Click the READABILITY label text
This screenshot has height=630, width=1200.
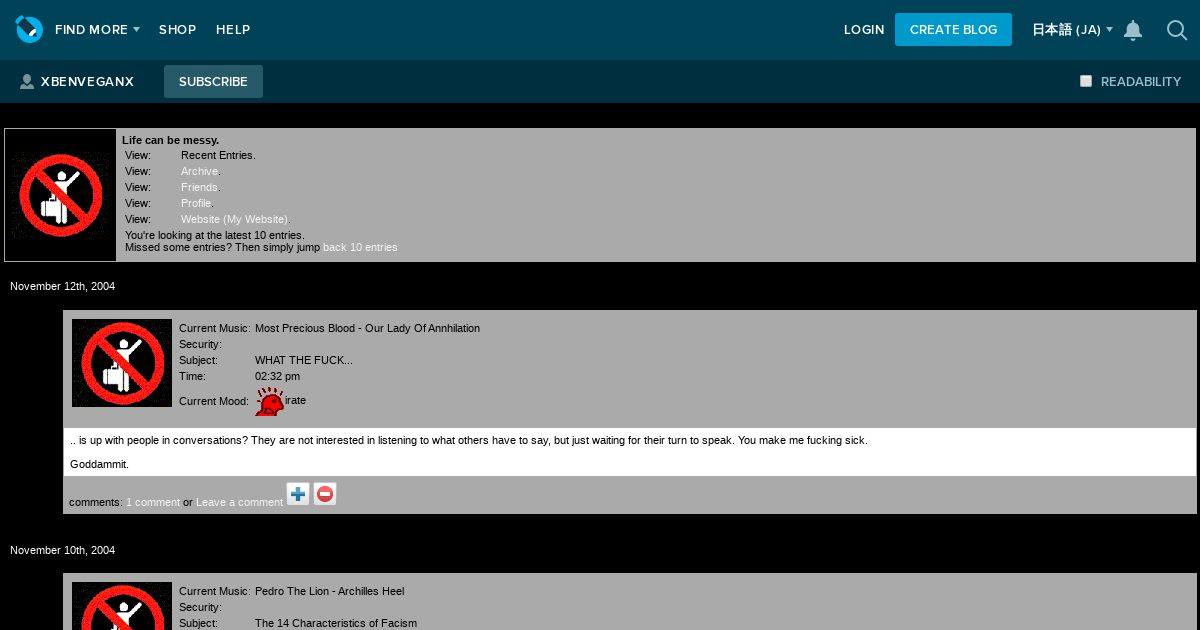(x=1141, y=82)
